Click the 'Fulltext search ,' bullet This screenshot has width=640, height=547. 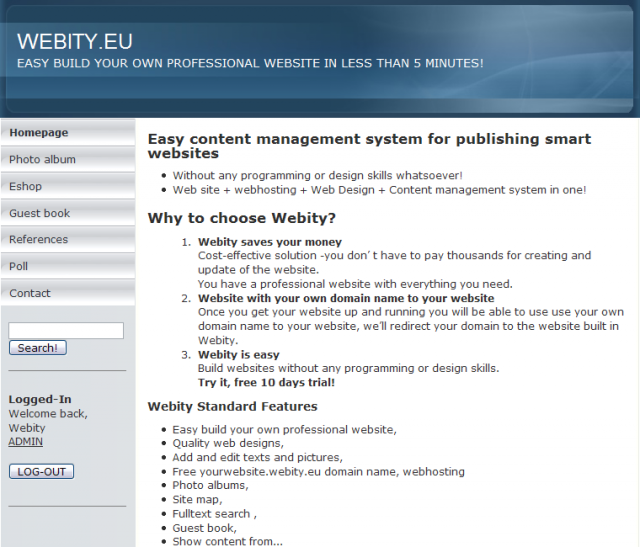click(214, 514)
